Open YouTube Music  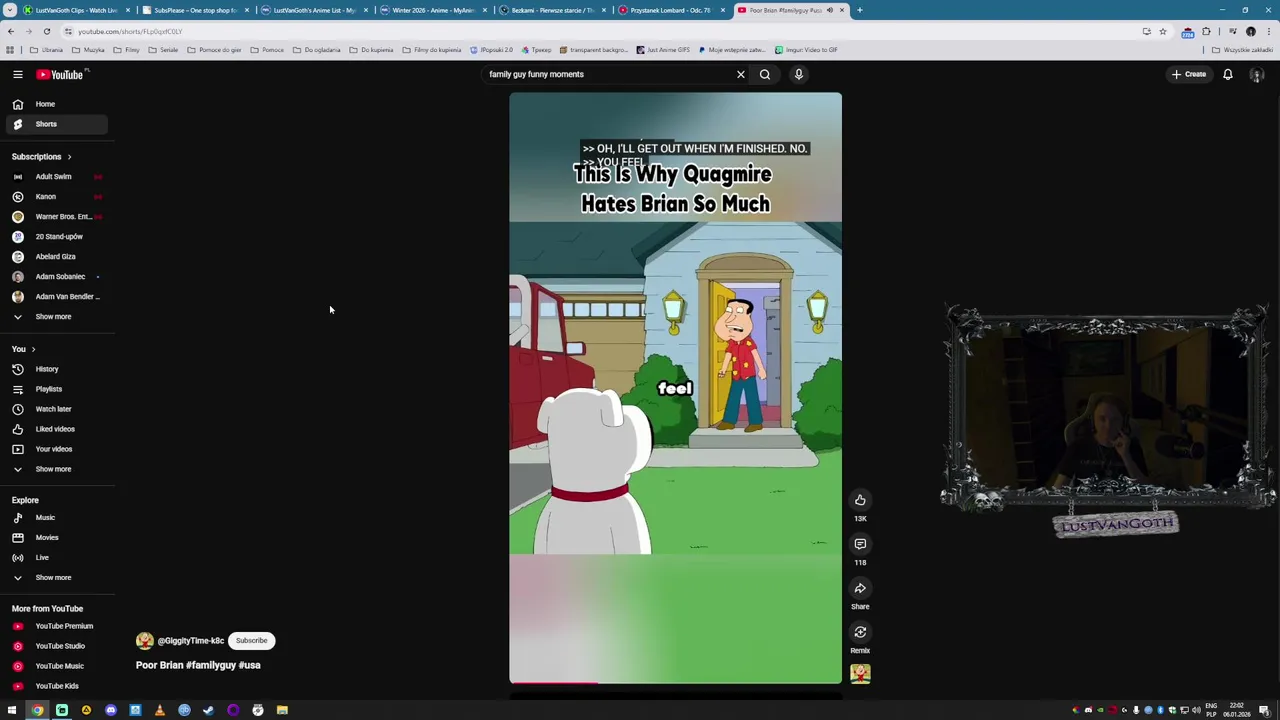(55, 666)
